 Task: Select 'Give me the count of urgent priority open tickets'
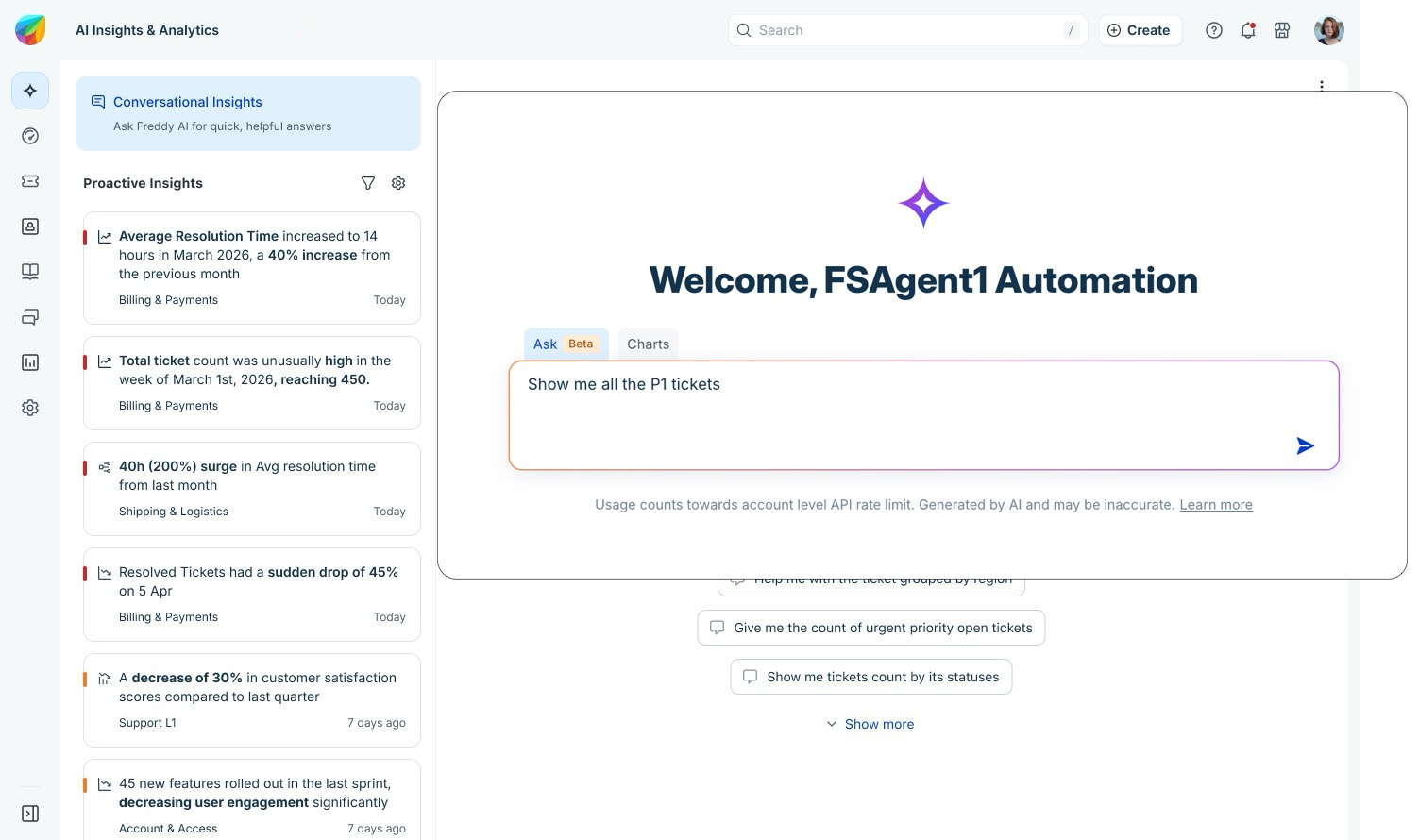[x=871, y=628]
